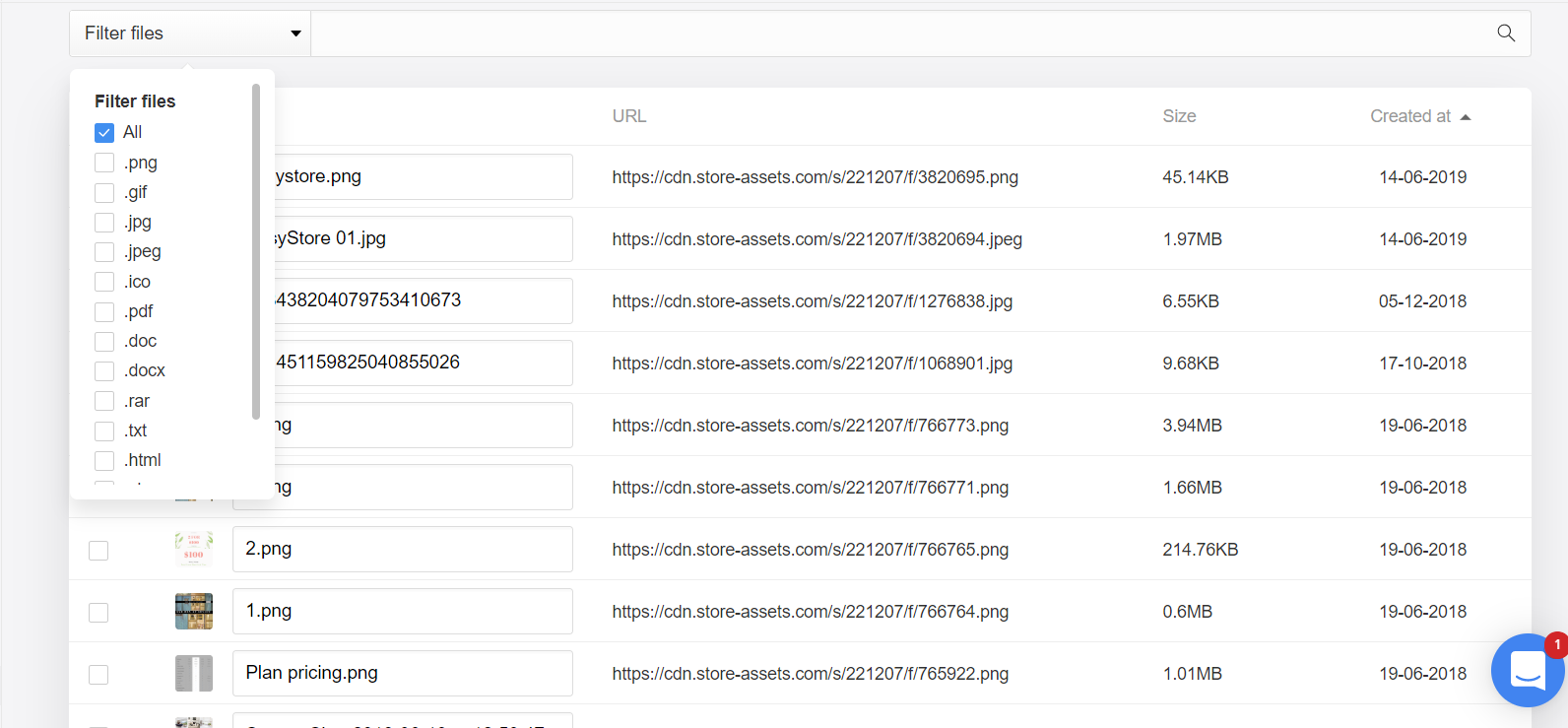This screenshot has width=1568, height=728.
Task: Click the URL ending in 1276838.jpg
Action: tap(813, 301)
